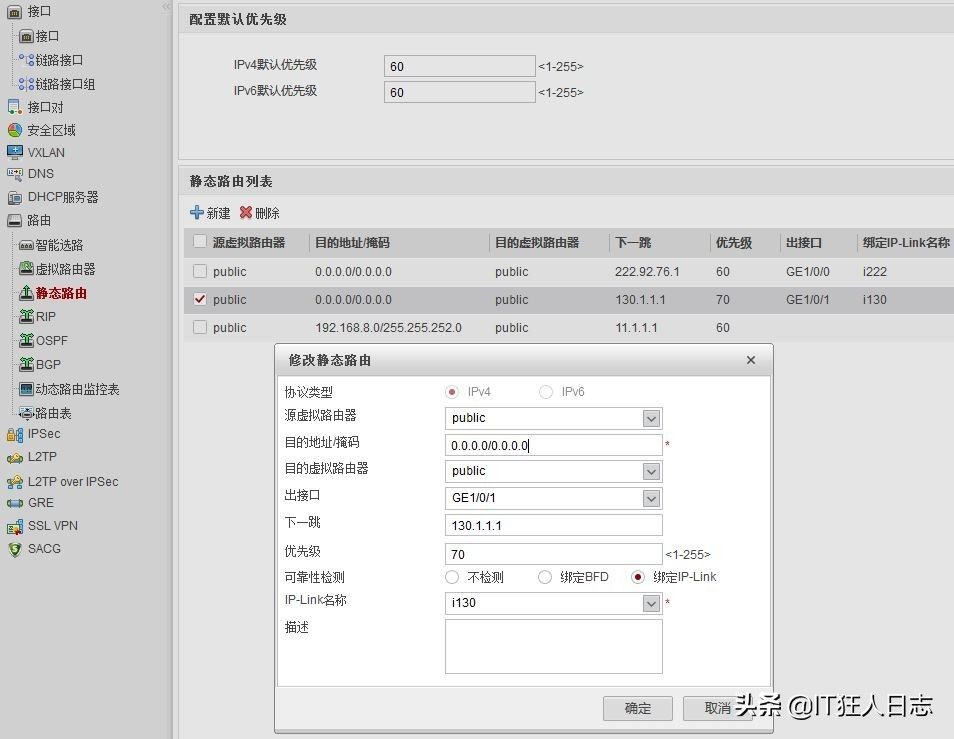Click the 确定 button

pos(637,708)
